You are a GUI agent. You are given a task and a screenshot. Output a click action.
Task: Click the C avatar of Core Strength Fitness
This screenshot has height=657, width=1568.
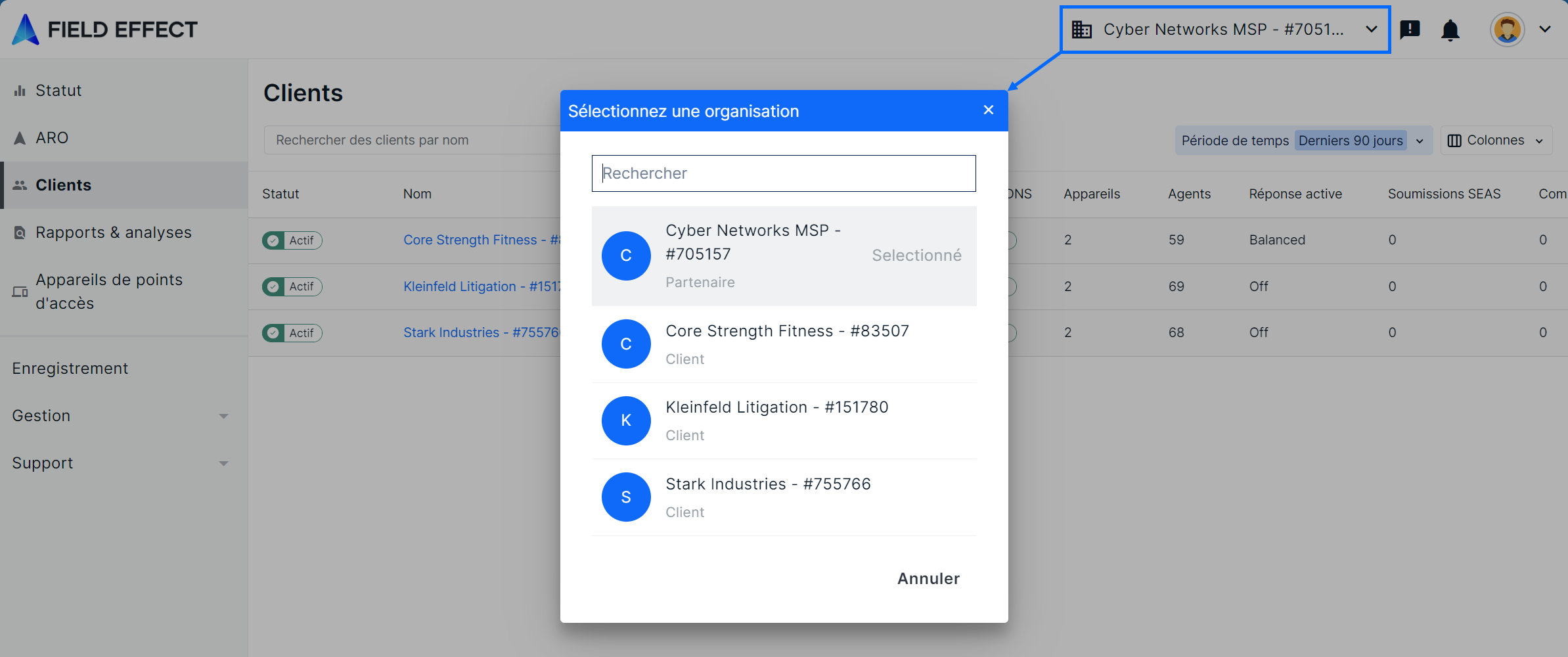[x=626, y=344]
